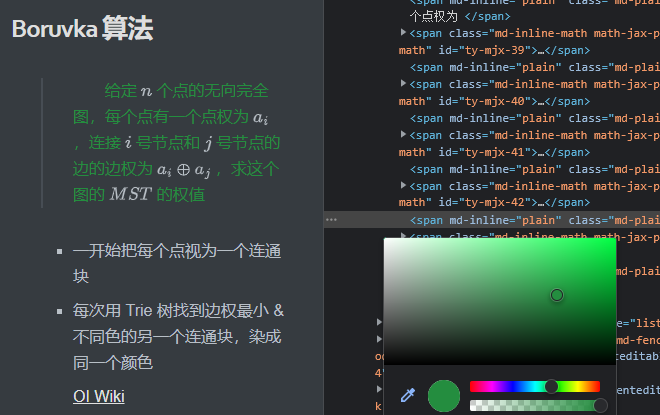Expand the span with id ty-mjx-40

(x=403, y=83)
